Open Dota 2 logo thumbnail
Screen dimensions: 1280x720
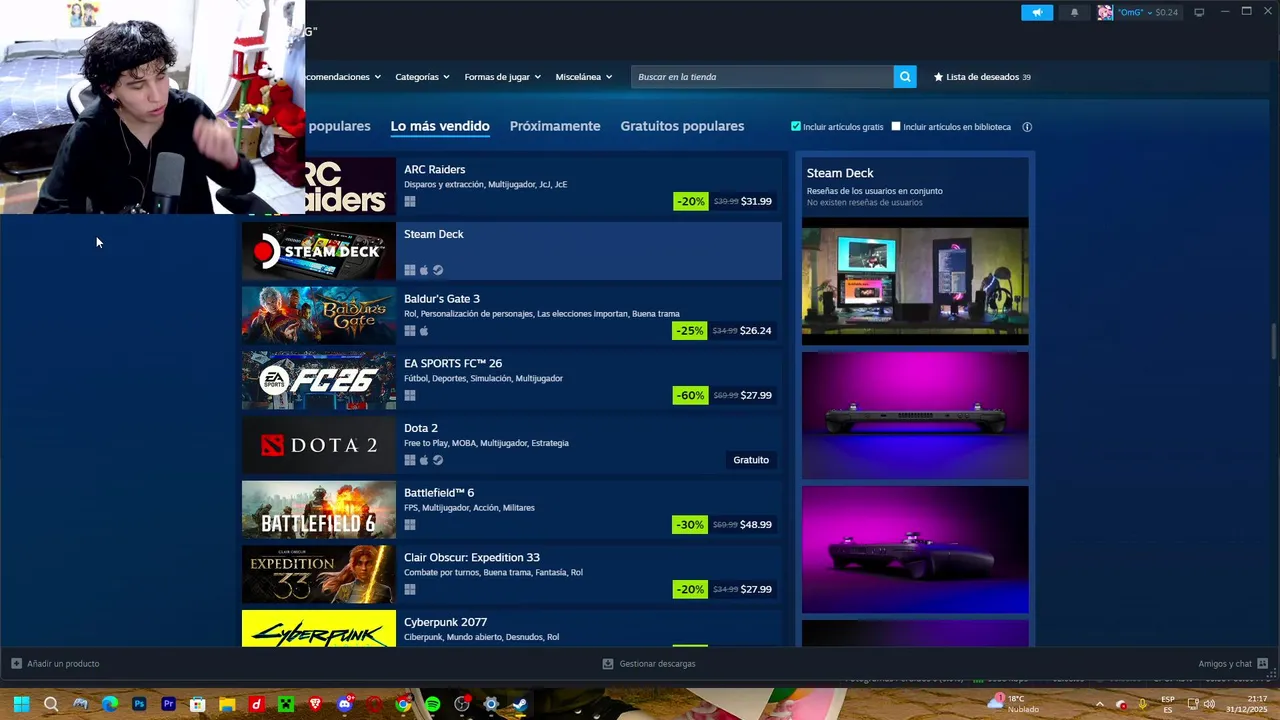pos(319,445)
